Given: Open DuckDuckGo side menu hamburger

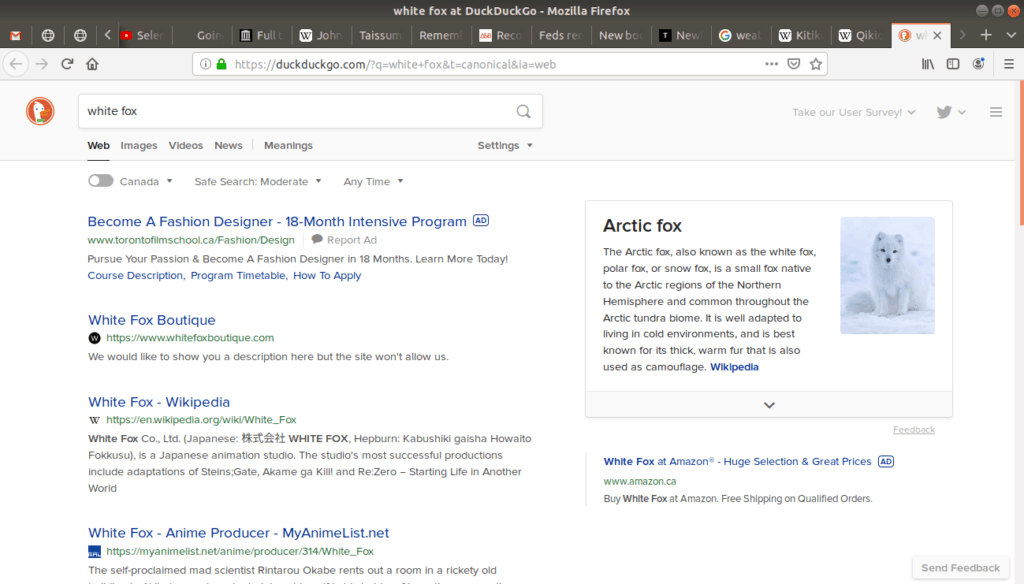Looking at the screenshot, I should (x=995, y=112).
